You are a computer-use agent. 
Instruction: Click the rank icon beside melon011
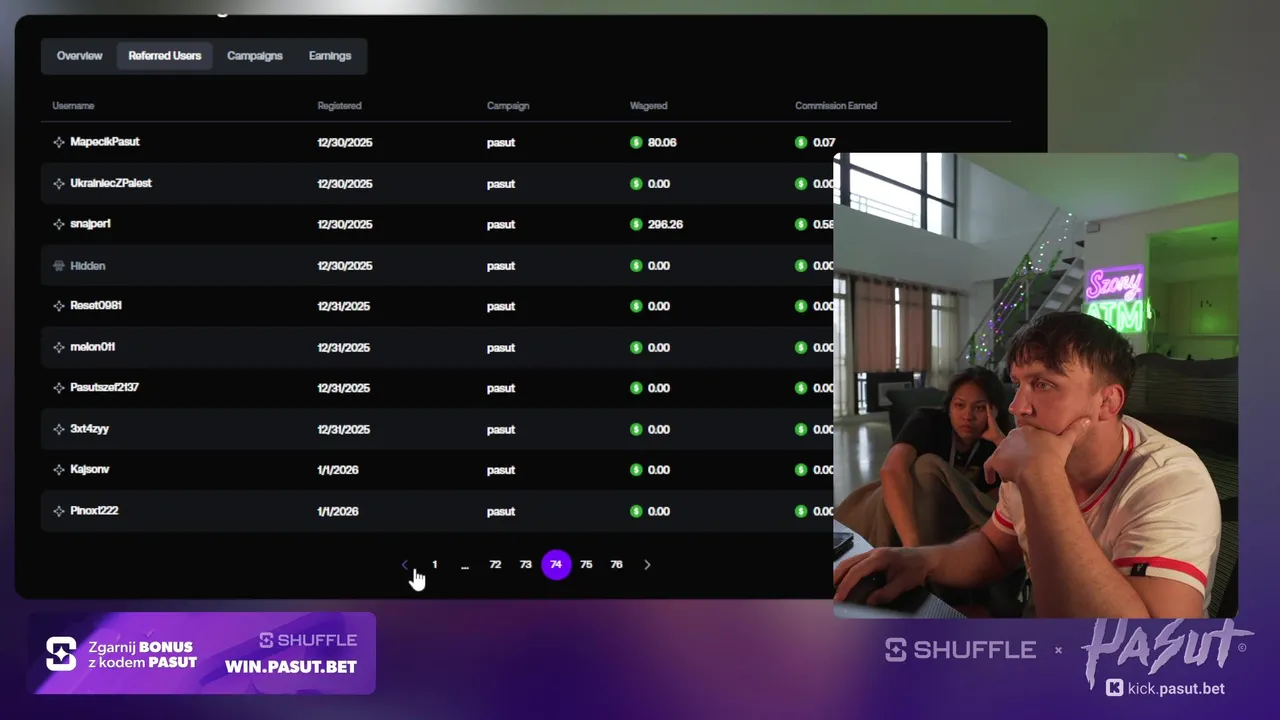59,348
